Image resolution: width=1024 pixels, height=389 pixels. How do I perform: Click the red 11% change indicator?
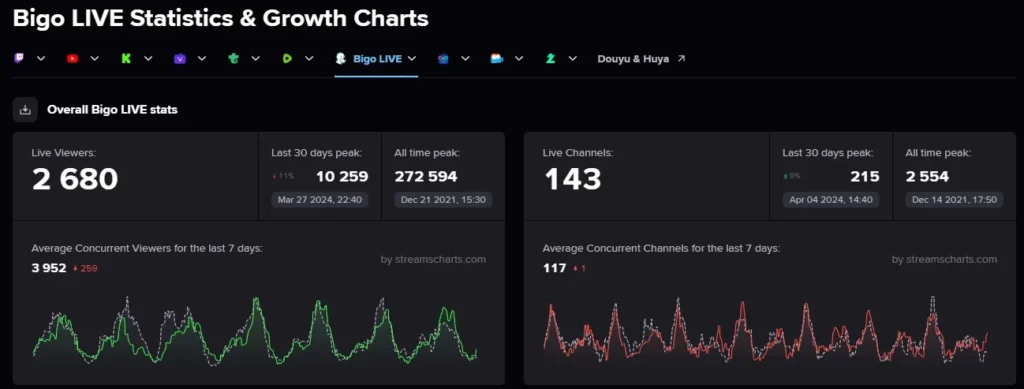283,176
